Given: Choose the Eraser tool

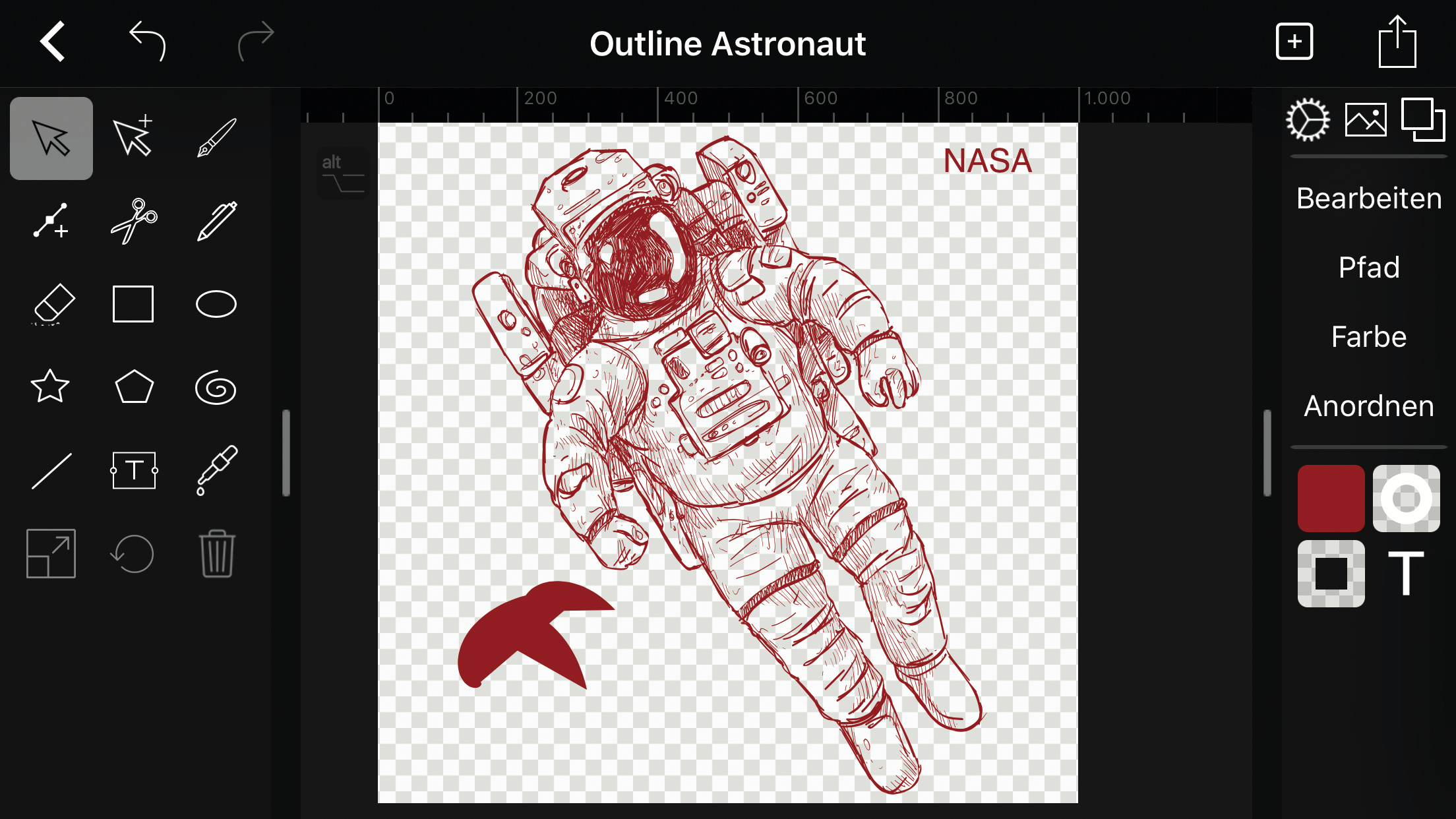Looking at the screenshot, I should tap(52, 305).
